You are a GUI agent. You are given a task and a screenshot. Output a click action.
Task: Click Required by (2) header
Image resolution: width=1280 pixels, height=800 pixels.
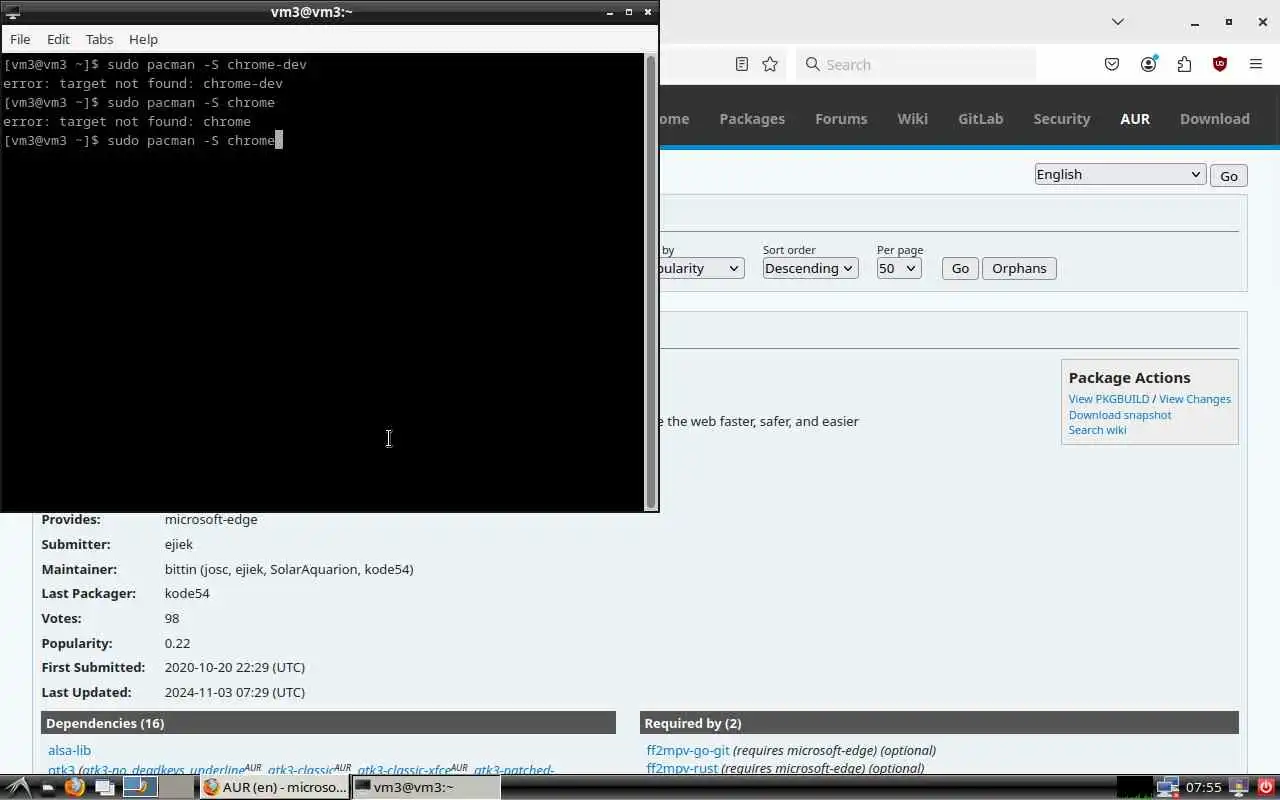coord(939,723)
